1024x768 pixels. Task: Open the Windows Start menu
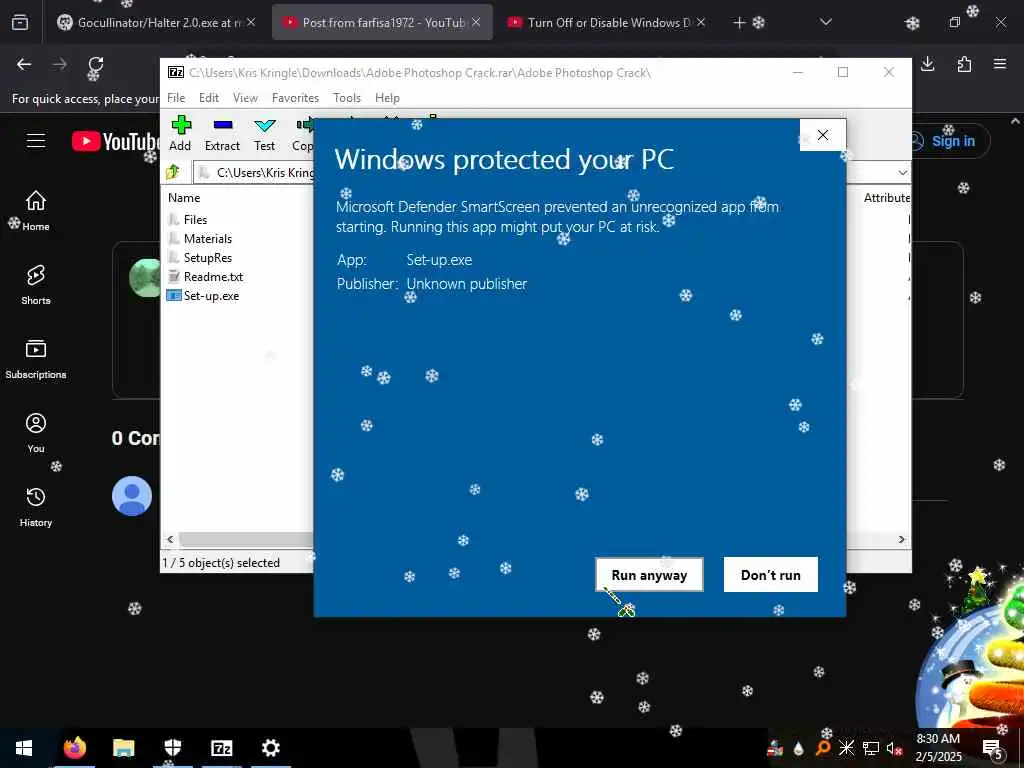[24, 748]
